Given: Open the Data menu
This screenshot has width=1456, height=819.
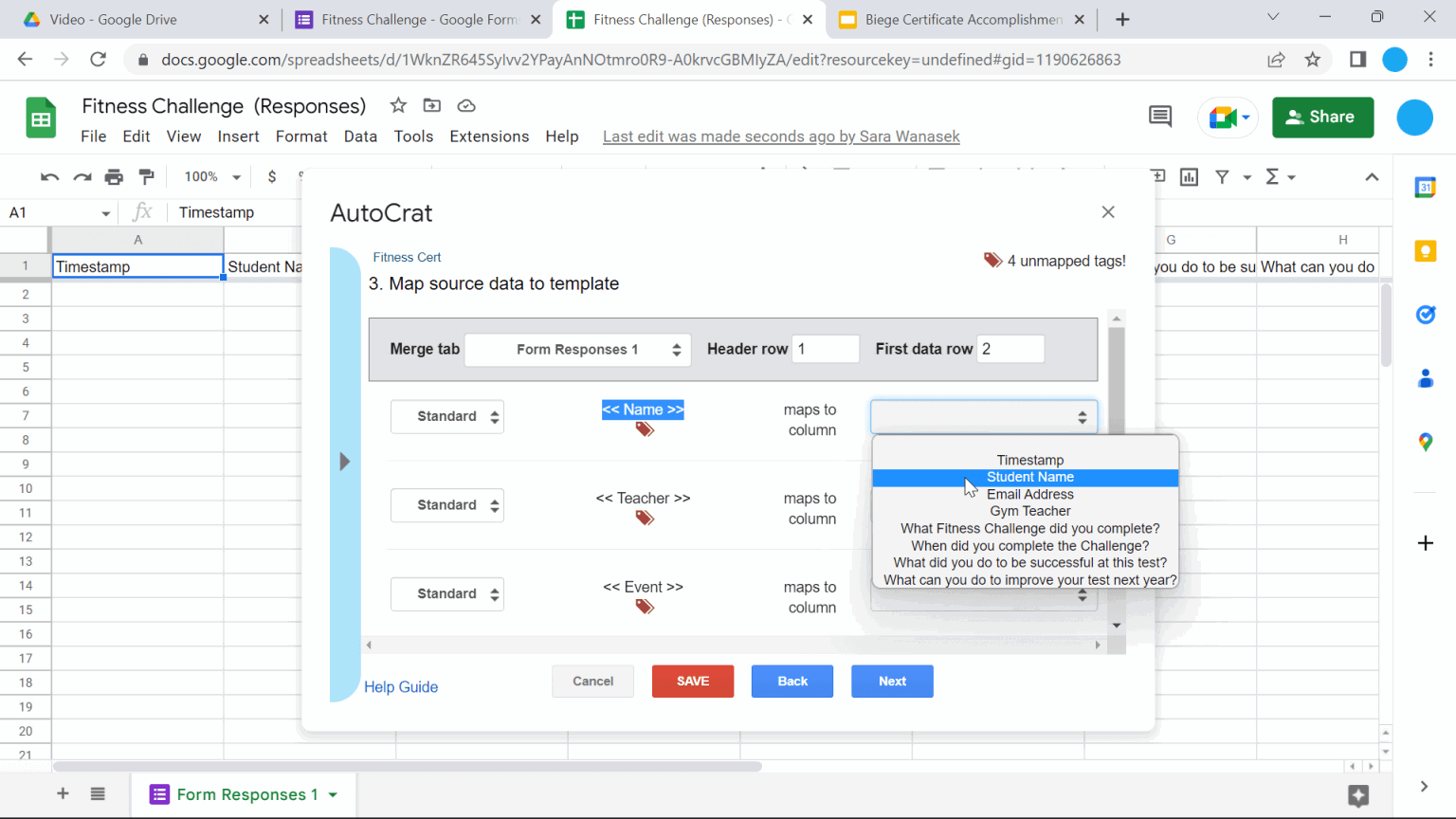Looking at the screenshot, I should (x=360, y=136).
